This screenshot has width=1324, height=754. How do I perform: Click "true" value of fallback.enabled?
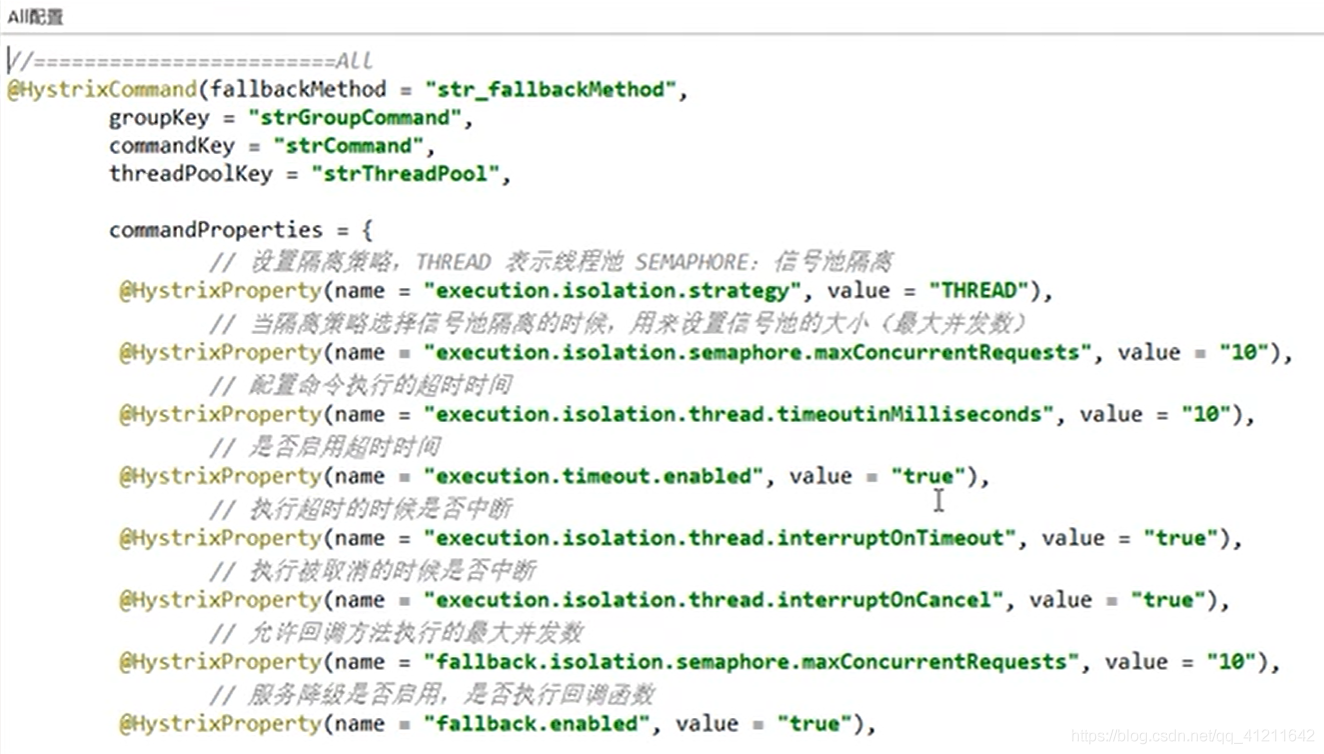click(x=814, y=725)
